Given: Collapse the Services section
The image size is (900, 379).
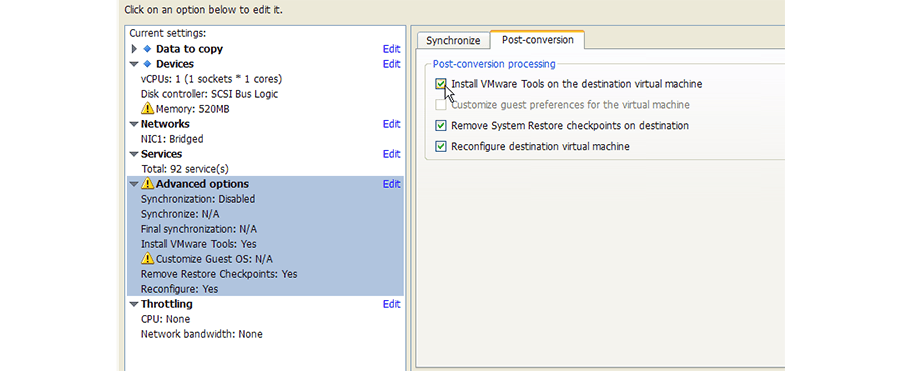Looking at the screenshot, I should (x=134, y=154).
